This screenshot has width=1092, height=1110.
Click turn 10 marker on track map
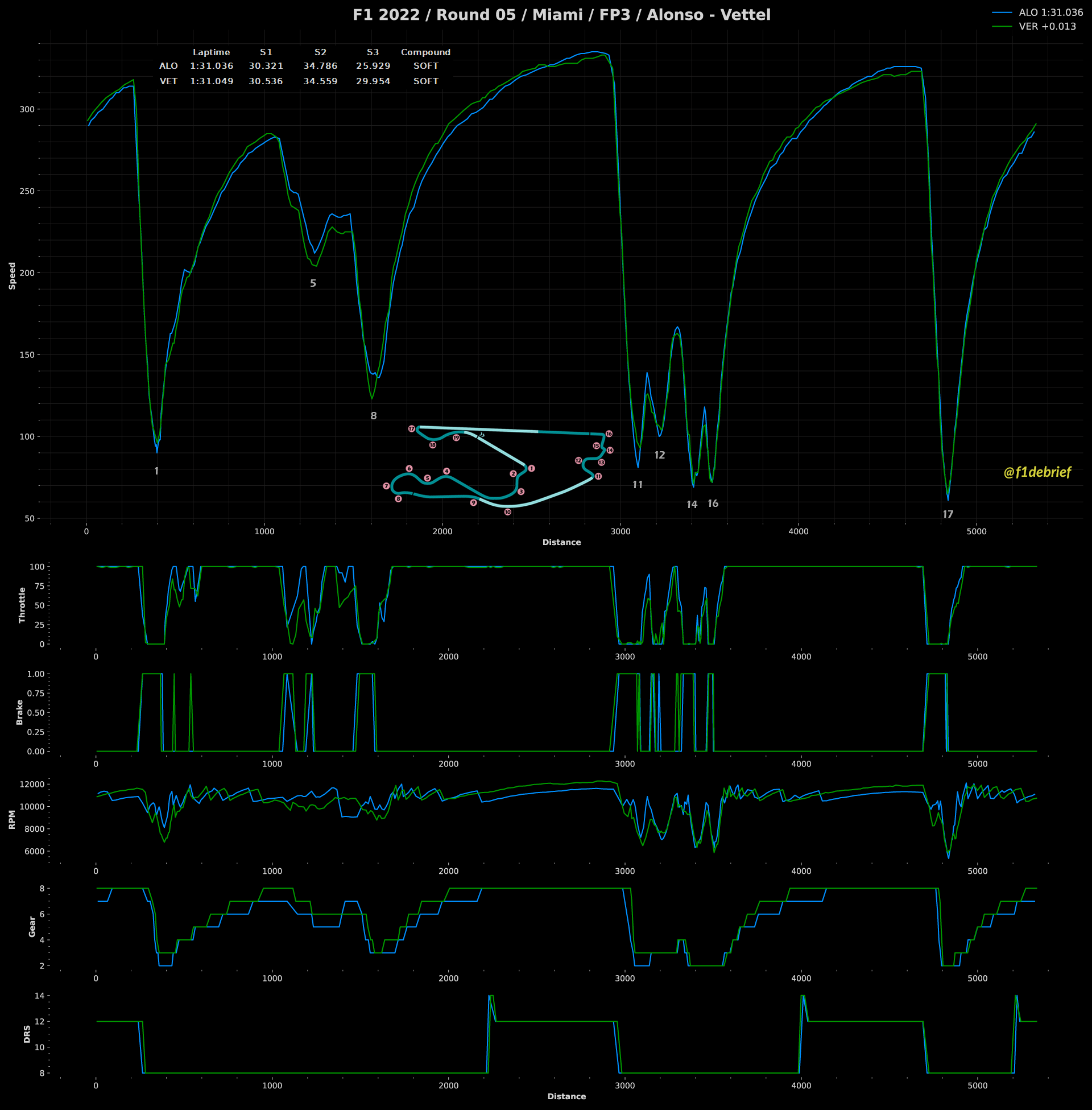point(507,512)
